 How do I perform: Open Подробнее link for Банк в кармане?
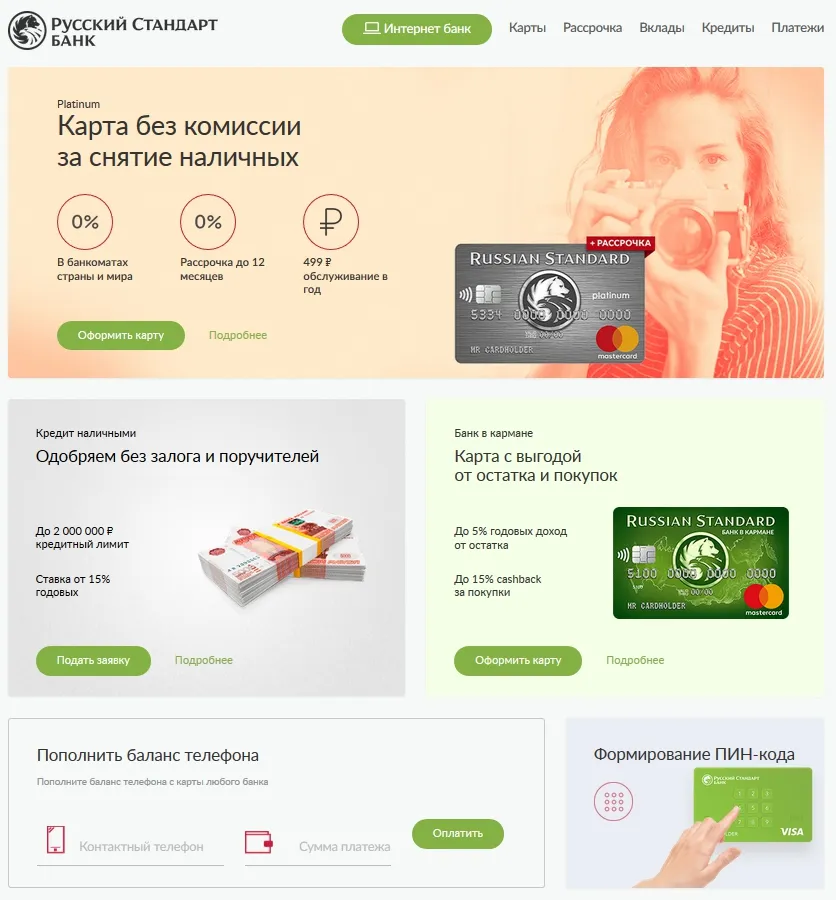pyautogui.click(x=635, y=661)
